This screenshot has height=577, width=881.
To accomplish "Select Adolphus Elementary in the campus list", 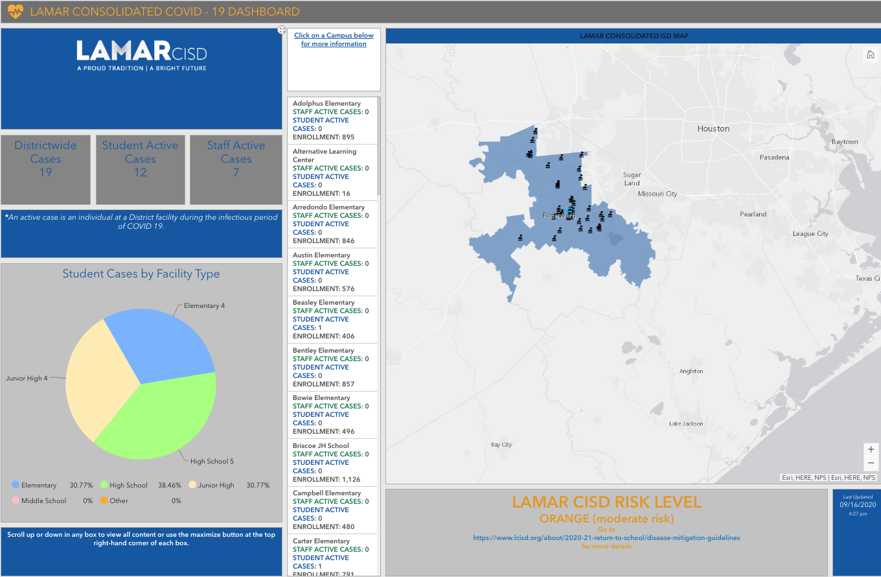I will point(333,120).
